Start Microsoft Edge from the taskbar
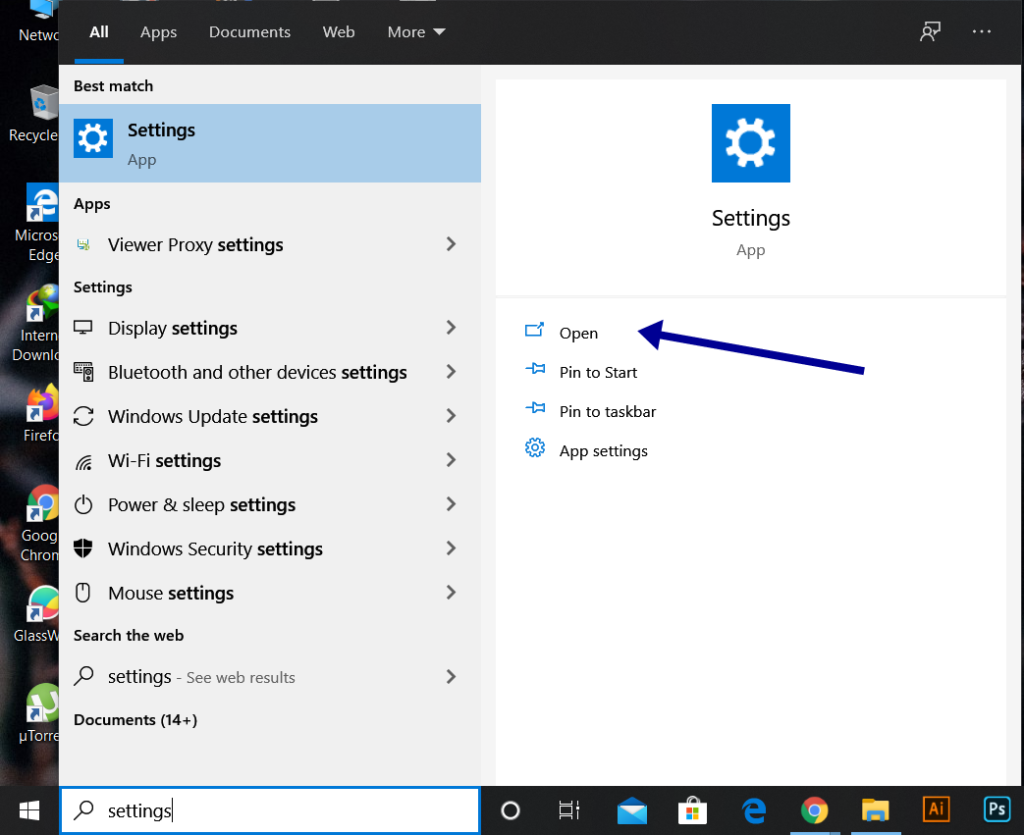This screenshot has width=1024, height=835. (754, 810)
